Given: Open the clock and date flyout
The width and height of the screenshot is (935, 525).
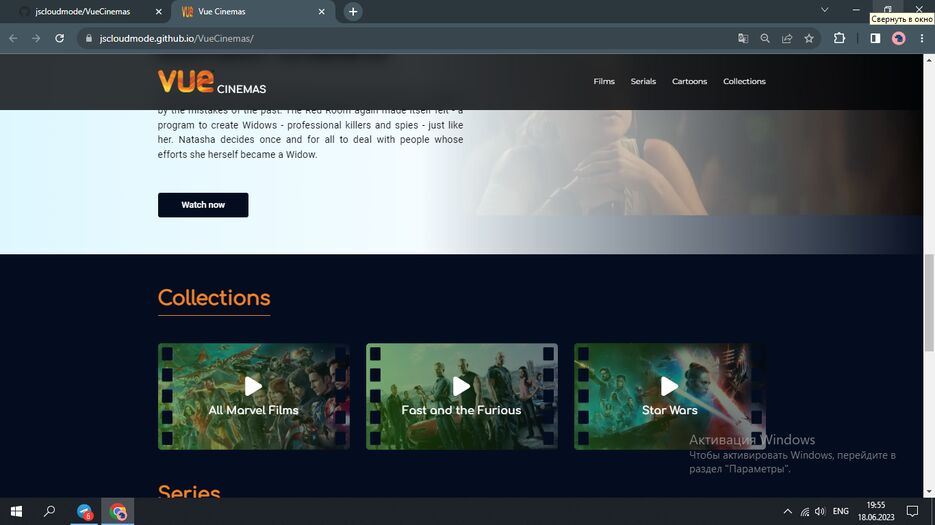Looking at the screenshot, I should [876, 511].
